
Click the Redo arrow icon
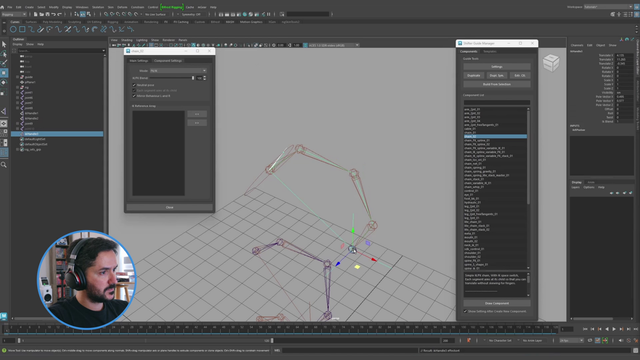pos(60,14)
